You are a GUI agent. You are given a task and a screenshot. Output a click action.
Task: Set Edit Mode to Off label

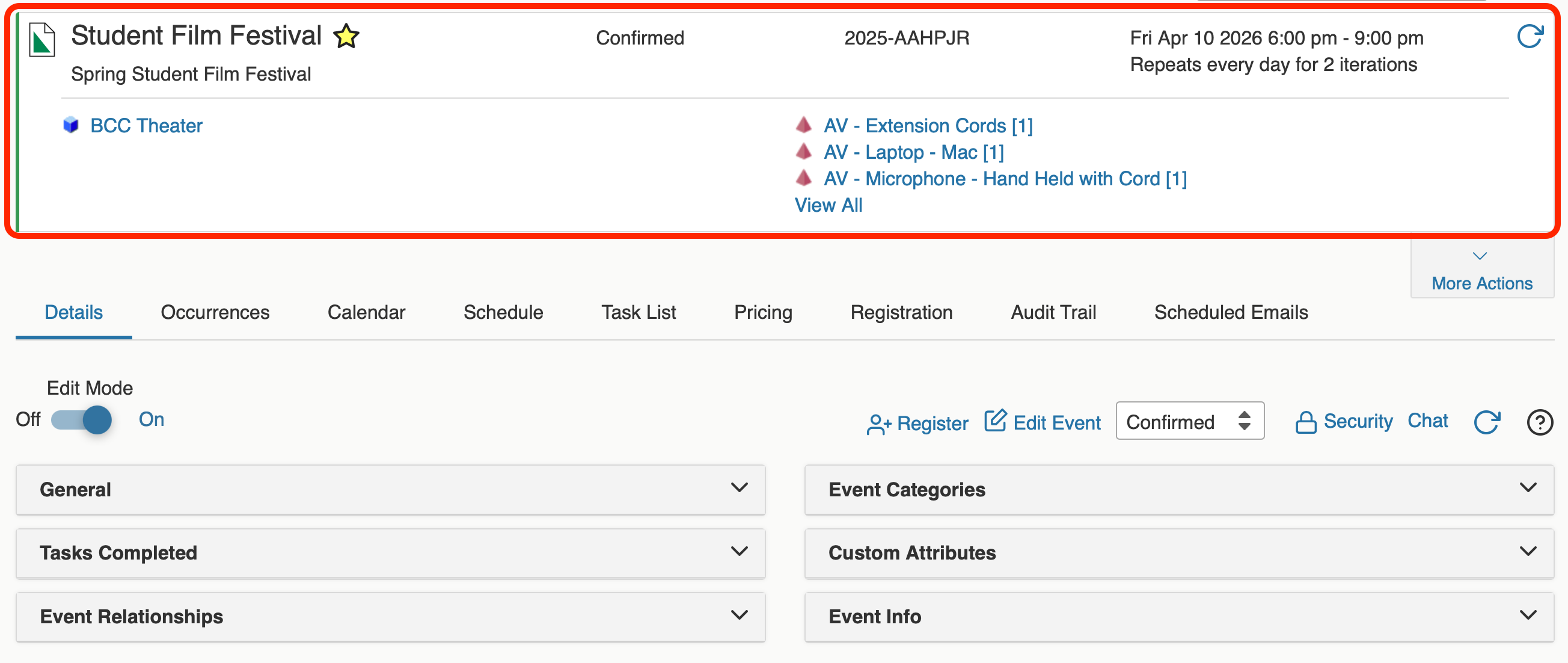point(28,419)
